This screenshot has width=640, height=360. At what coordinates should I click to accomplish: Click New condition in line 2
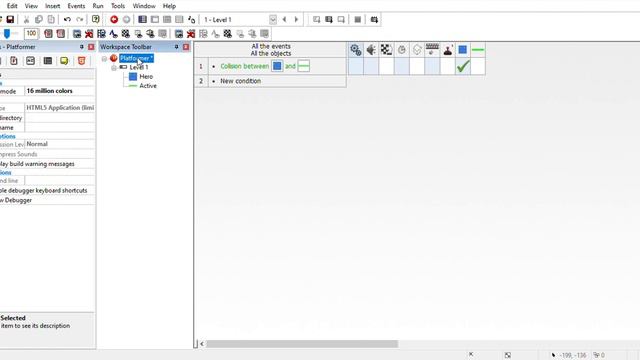pyautogui.click(x=240, y=81)
